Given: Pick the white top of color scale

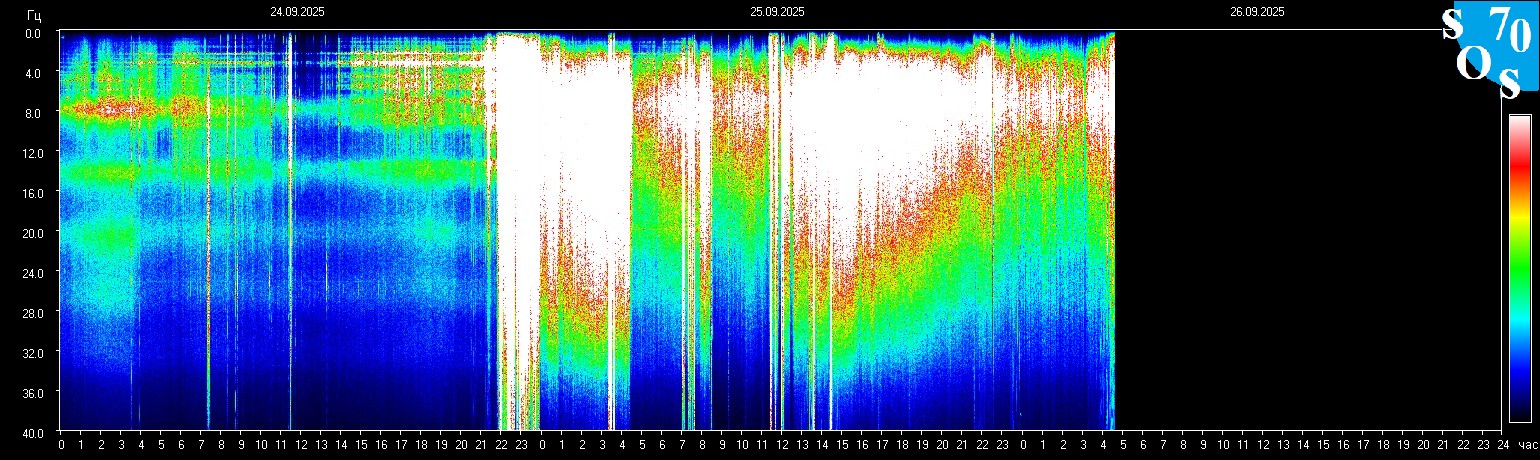Looking at the screenshot, I should tap(1519, 124).
